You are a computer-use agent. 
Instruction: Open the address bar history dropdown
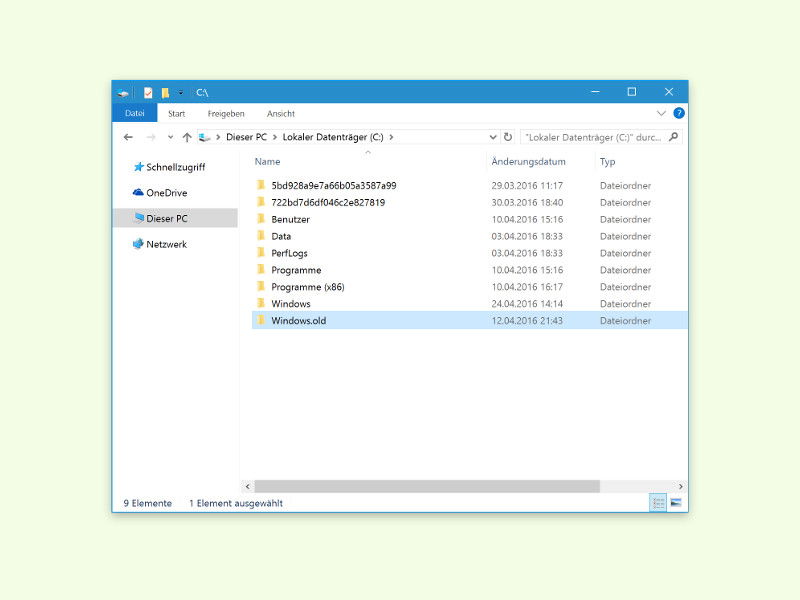(493, 137)
